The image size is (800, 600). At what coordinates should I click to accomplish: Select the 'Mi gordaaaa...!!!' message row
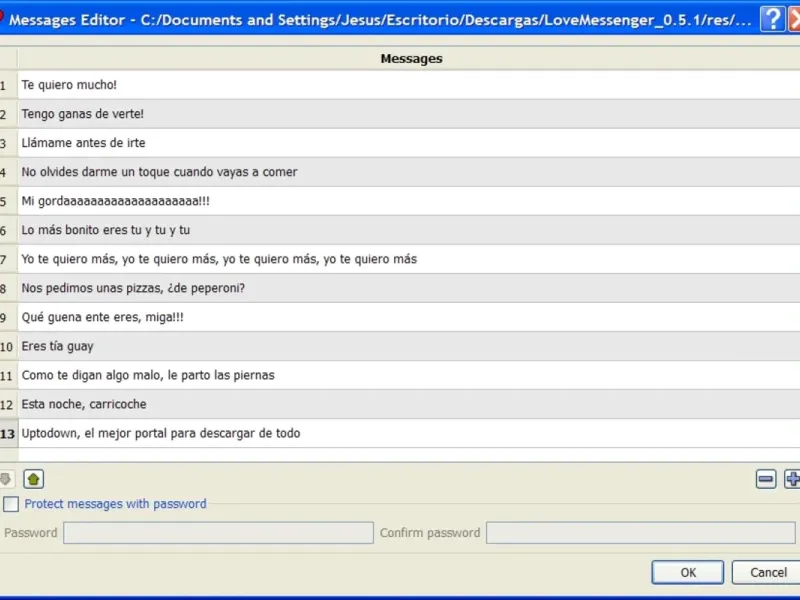pos(409,201)
